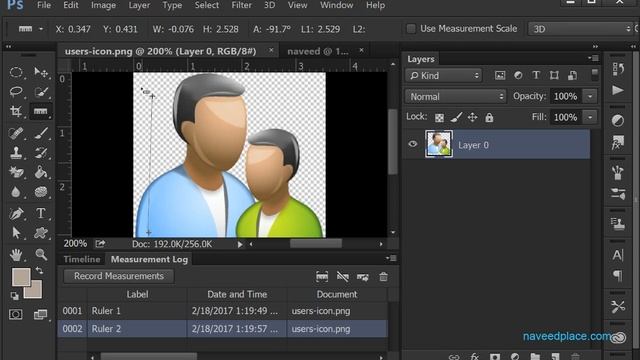The height and width of the screenshot is (360, 640).
Task: Delete selected measurement with trash icon
Action: pos(383,277)
